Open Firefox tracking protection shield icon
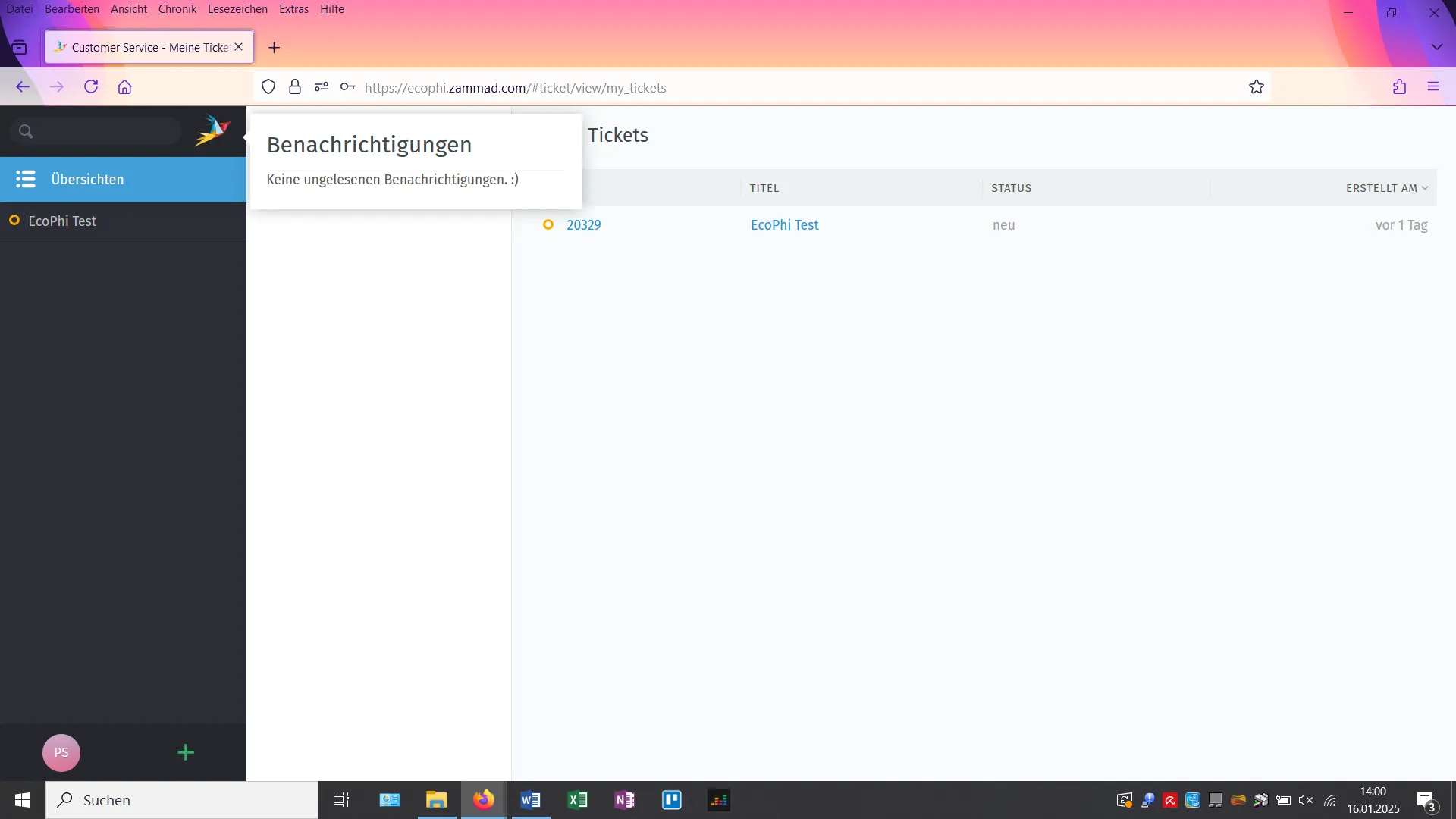Image resolution: width=1456 pixels, height=819 pixels. click(268, 87)
